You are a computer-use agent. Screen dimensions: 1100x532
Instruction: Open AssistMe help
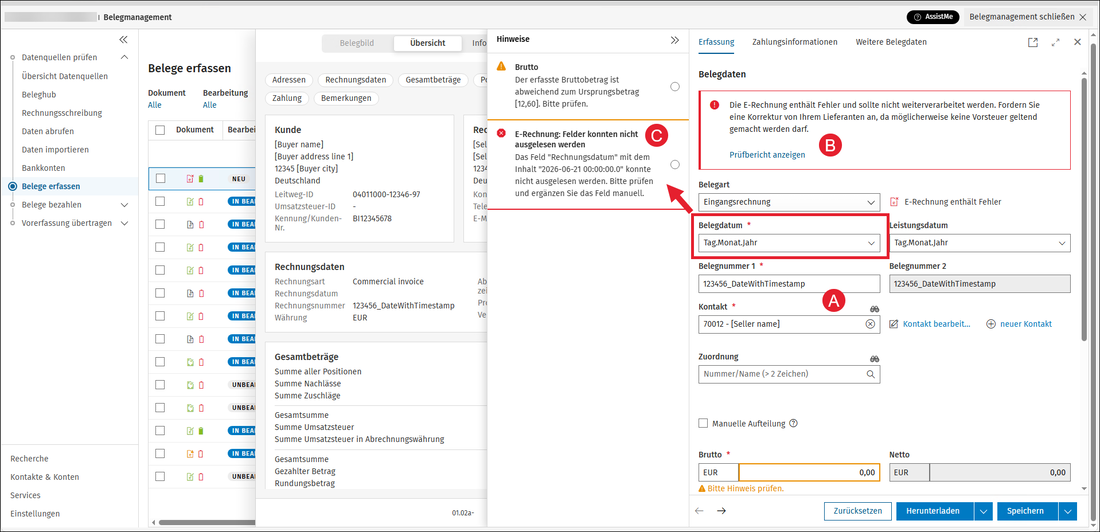[932, 17]
